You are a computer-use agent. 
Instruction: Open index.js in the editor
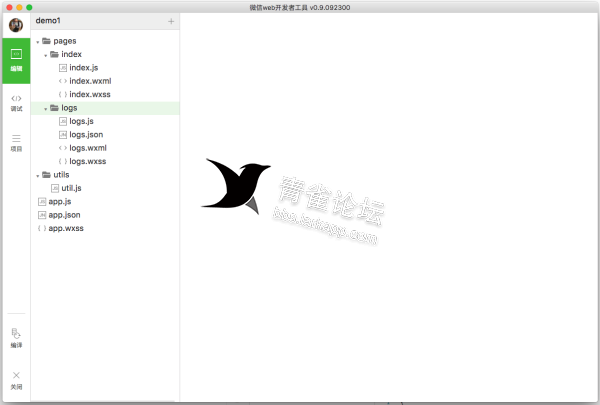pyautogui.click(x=83, y=68)
